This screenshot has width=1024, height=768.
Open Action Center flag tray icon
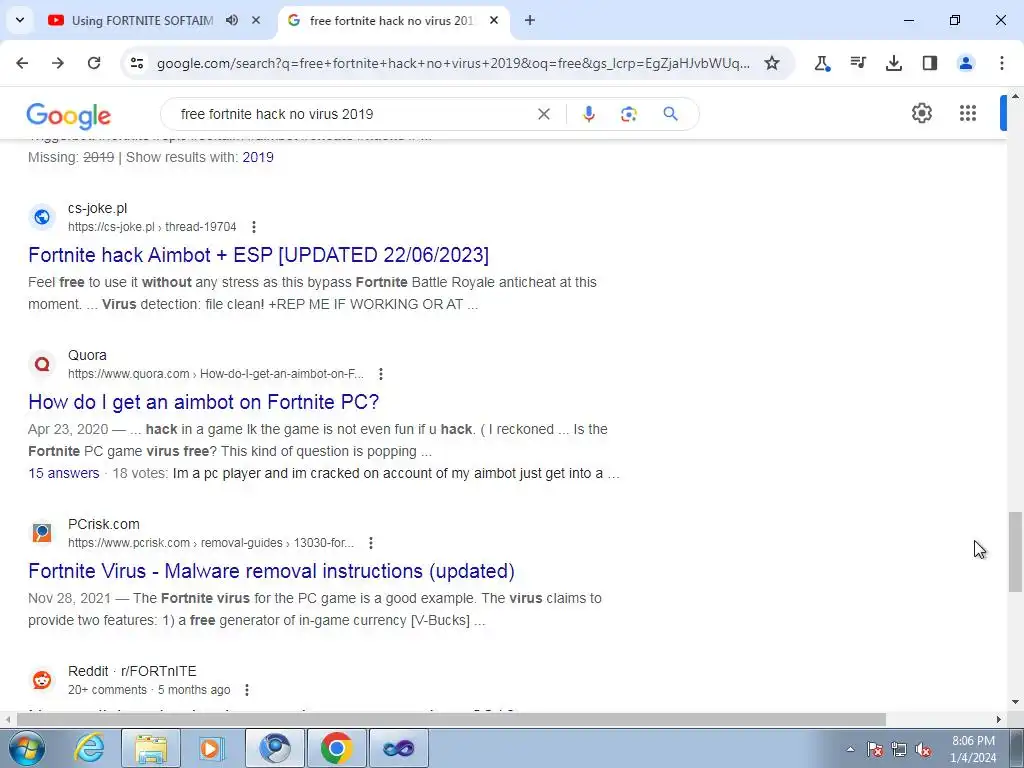tap(875, 749)
